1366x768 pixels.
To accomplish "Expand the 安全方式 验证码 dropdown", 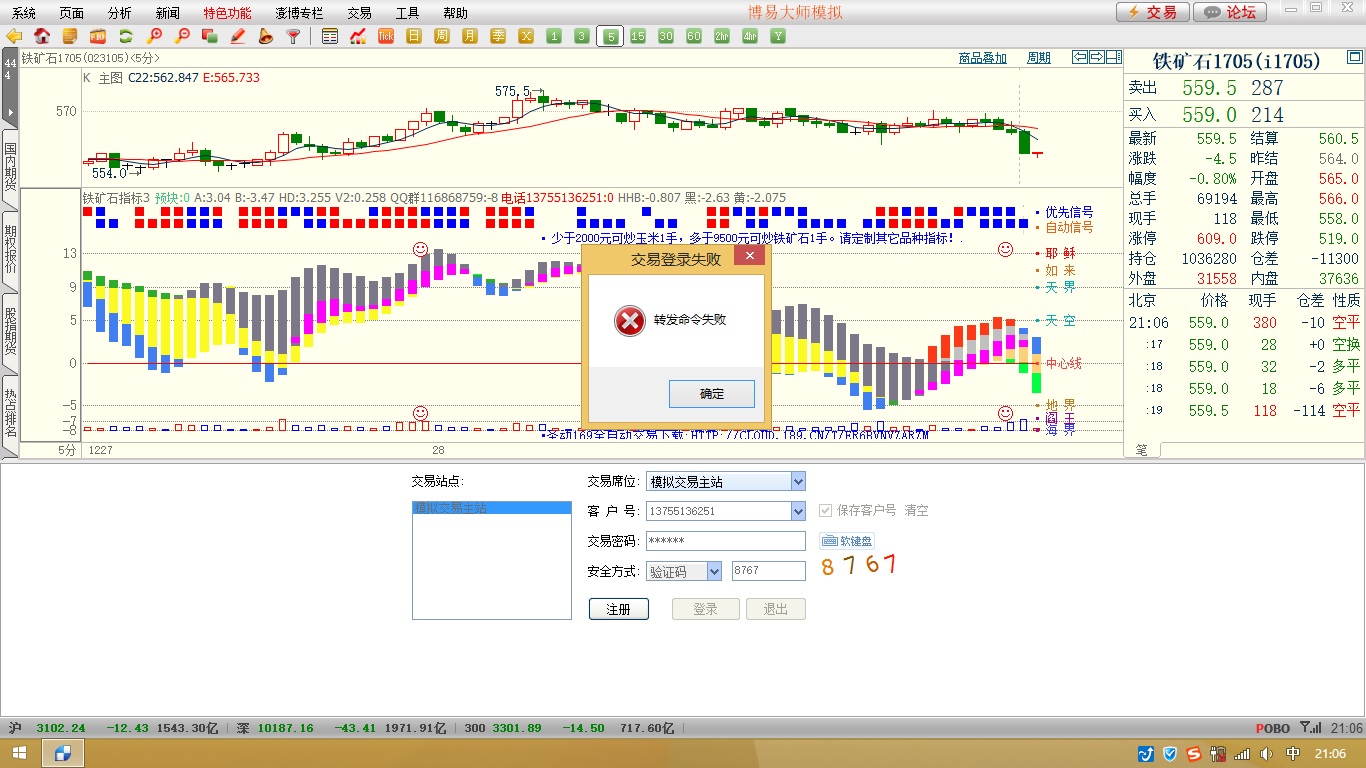I will click(x=714, y=571).
